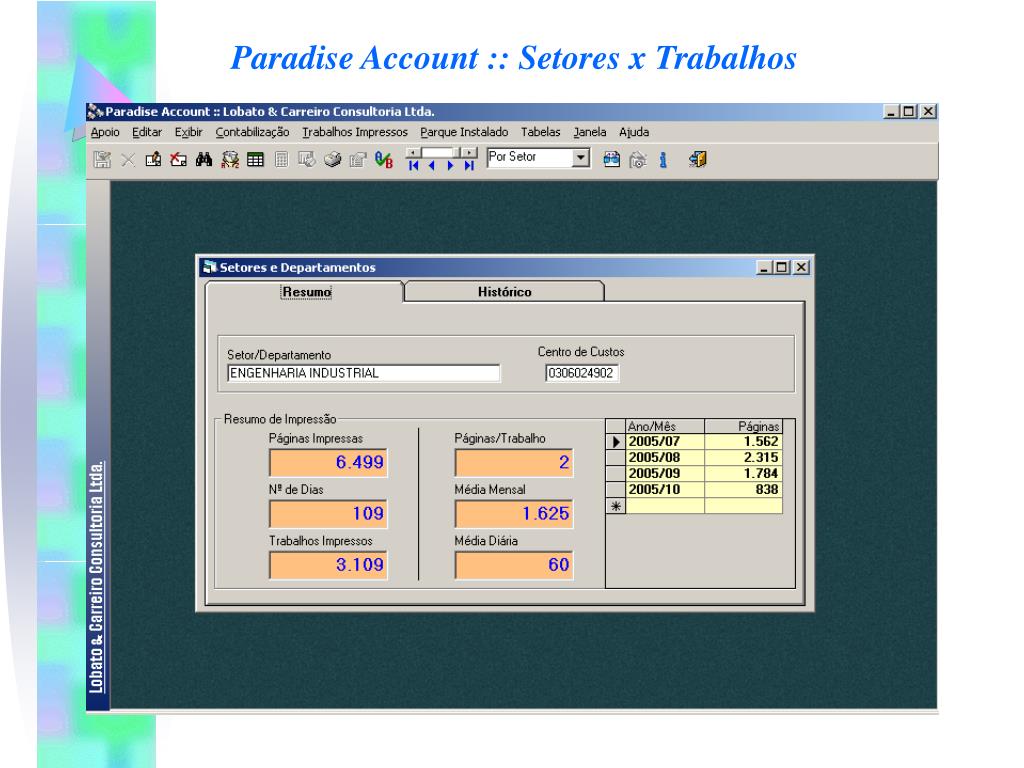Click the delete X toolbar icon

coord(128,159)
